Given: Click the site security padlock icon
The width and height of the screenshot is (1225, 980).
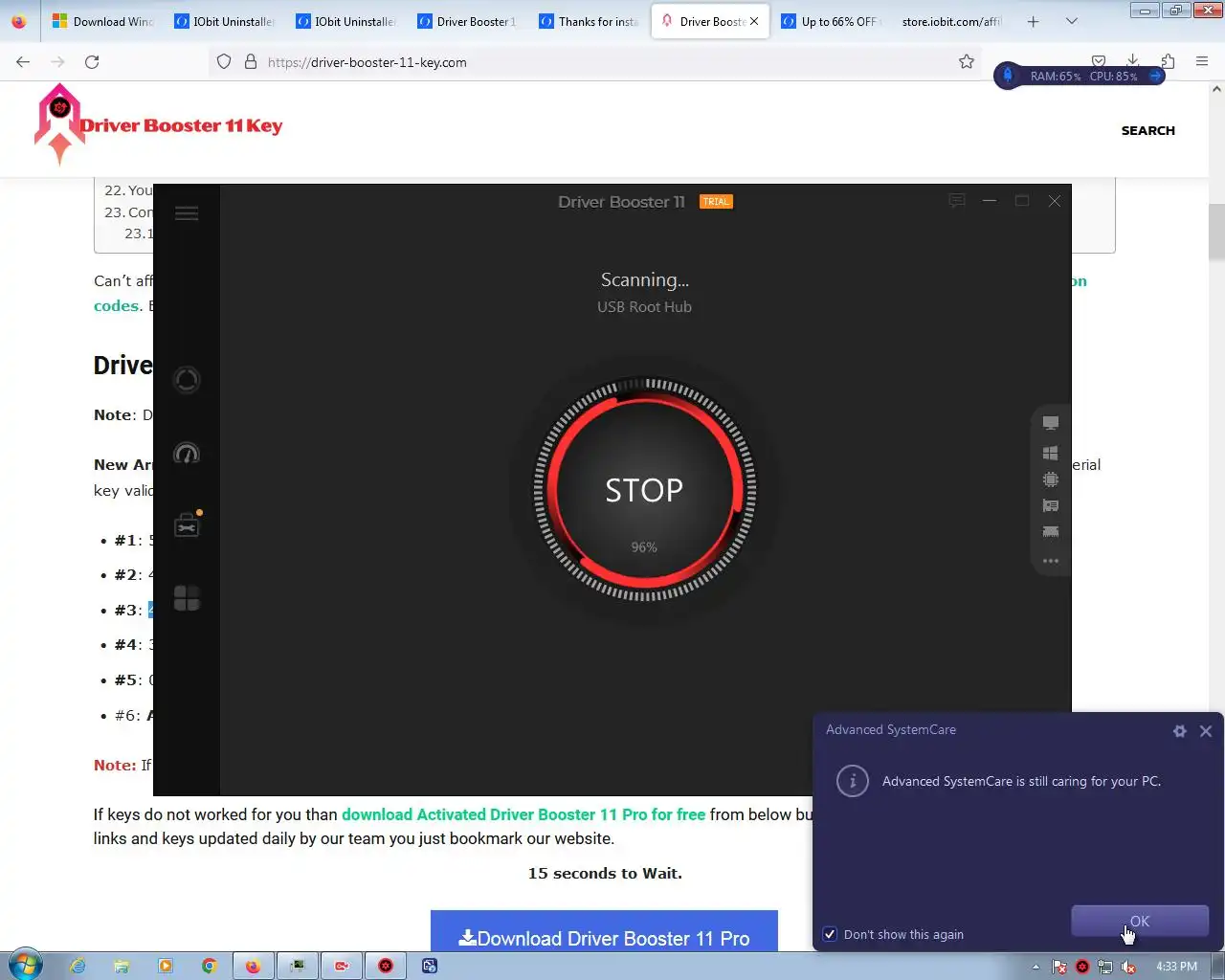Looking at the screenshot, I should coord(251,61).
